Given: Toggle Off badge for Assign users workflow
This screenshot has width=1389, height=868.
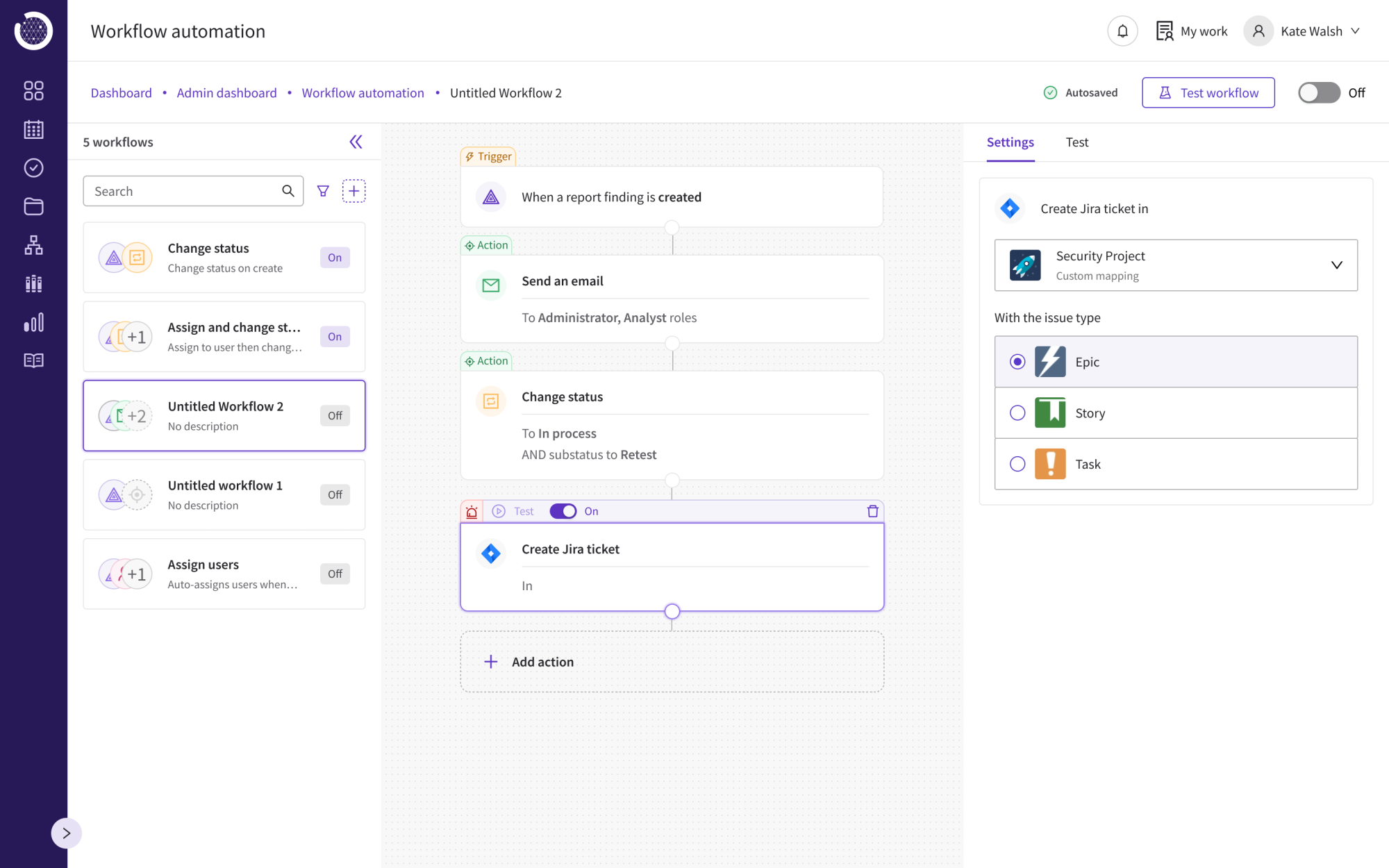Looking at the screenshot, I should click(x=335, y=574).
